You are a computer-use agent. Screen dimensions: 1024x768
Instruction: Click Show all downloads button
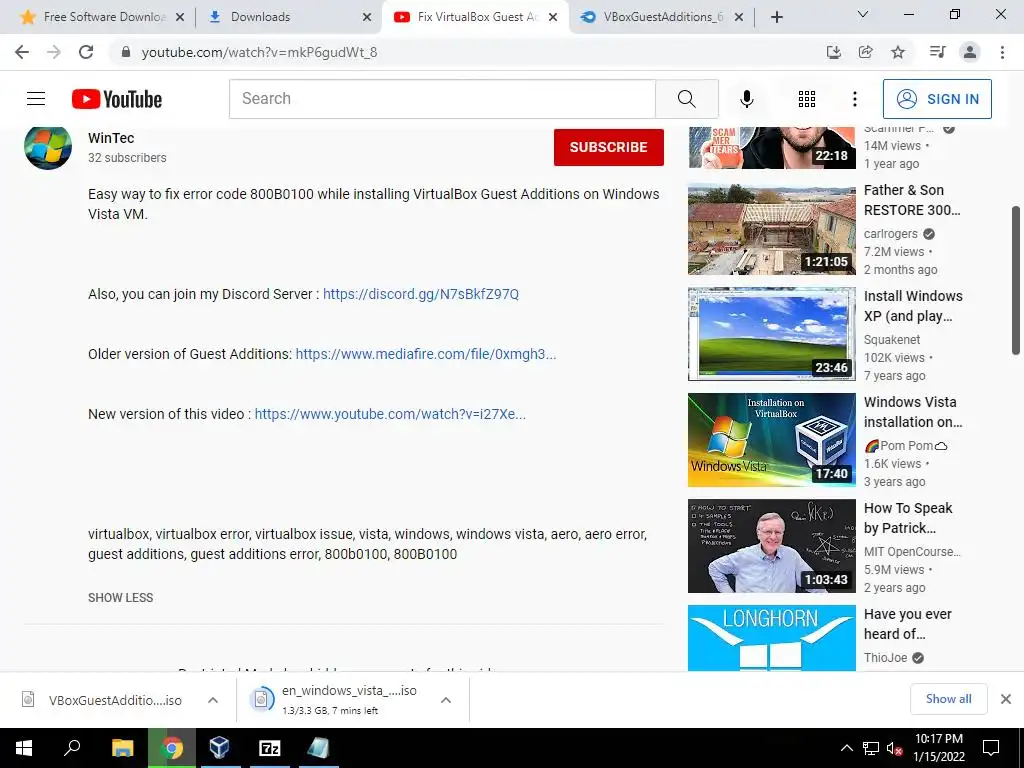(x=948, y=699)
